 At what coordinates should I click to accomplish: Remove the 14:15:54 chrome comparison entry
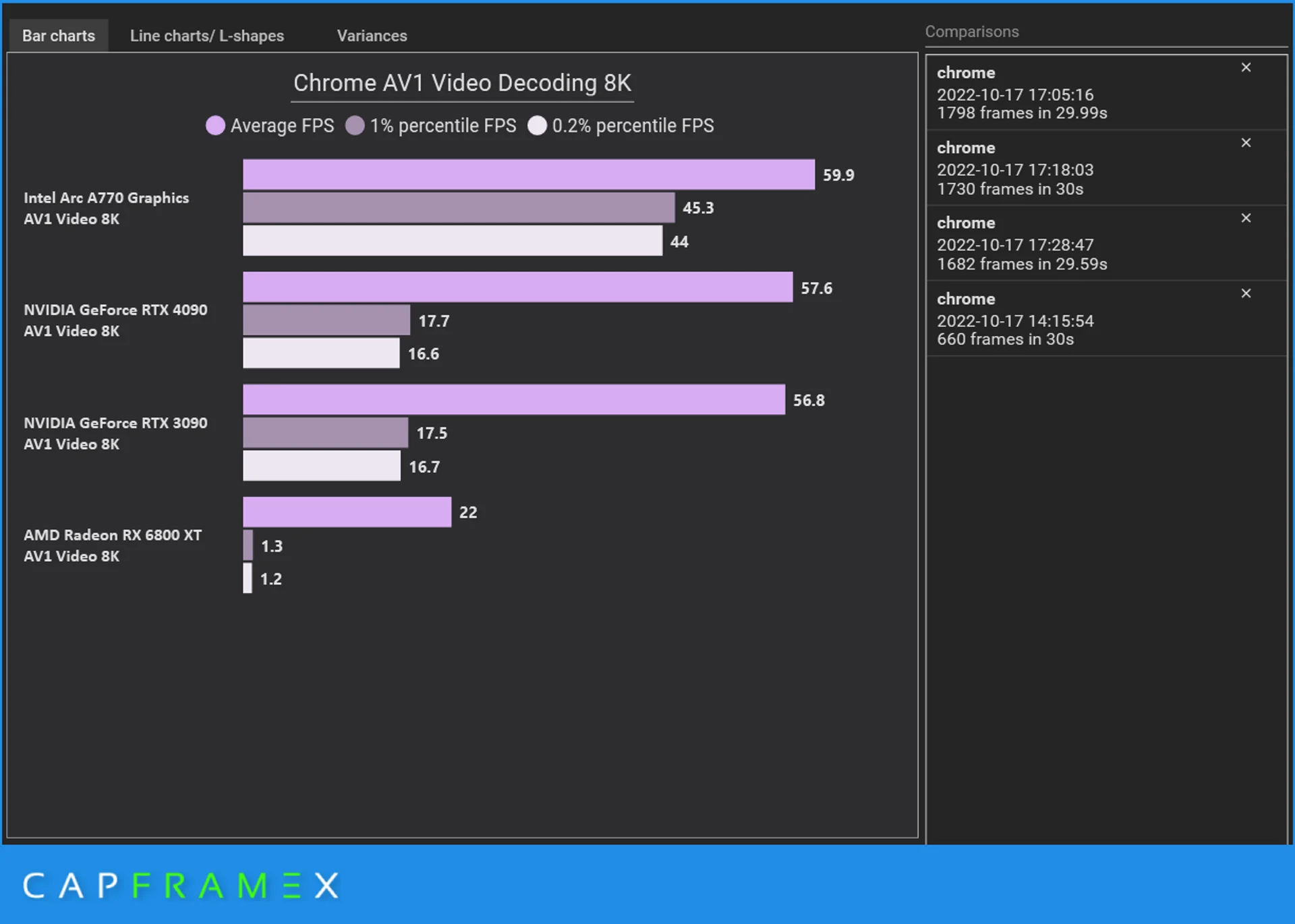pos(1246,293)
